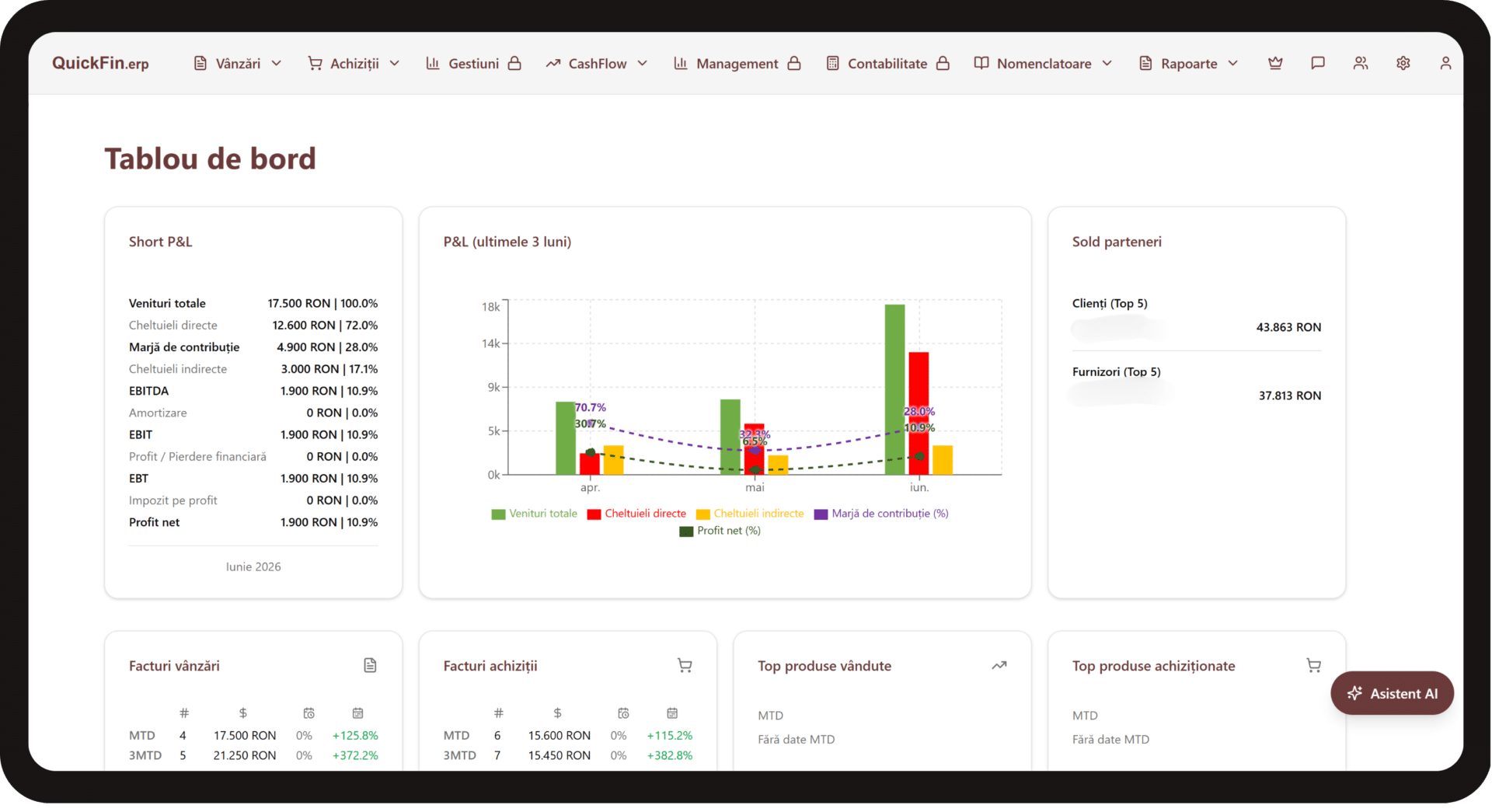Screen dimensions: 1492x812
Task: Open the settings gear icon
Action: (x=1403, y=63)
